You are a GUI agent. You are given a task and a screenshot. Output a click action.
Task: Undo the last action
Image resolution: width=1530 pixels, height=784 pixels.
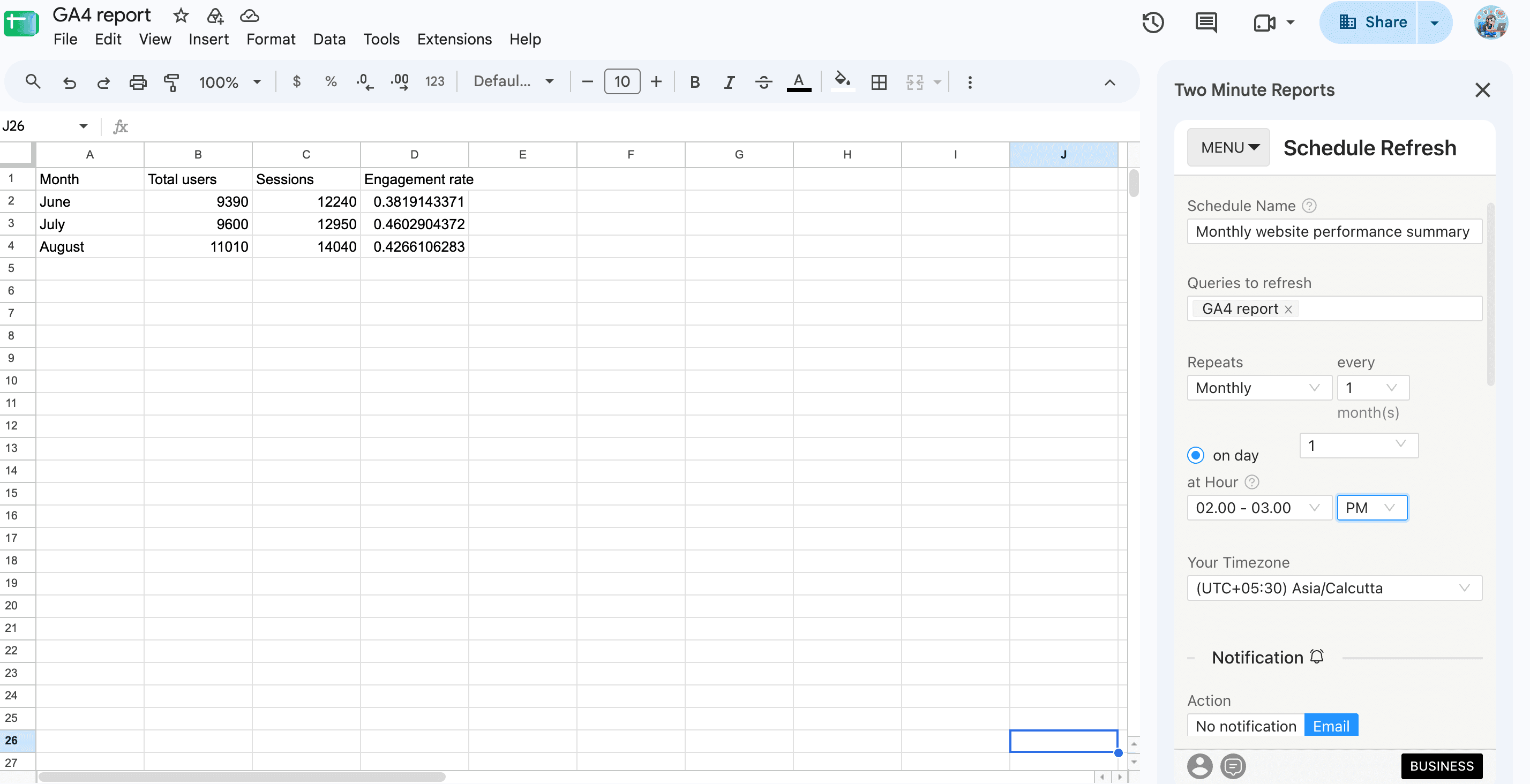coord(70,82)
